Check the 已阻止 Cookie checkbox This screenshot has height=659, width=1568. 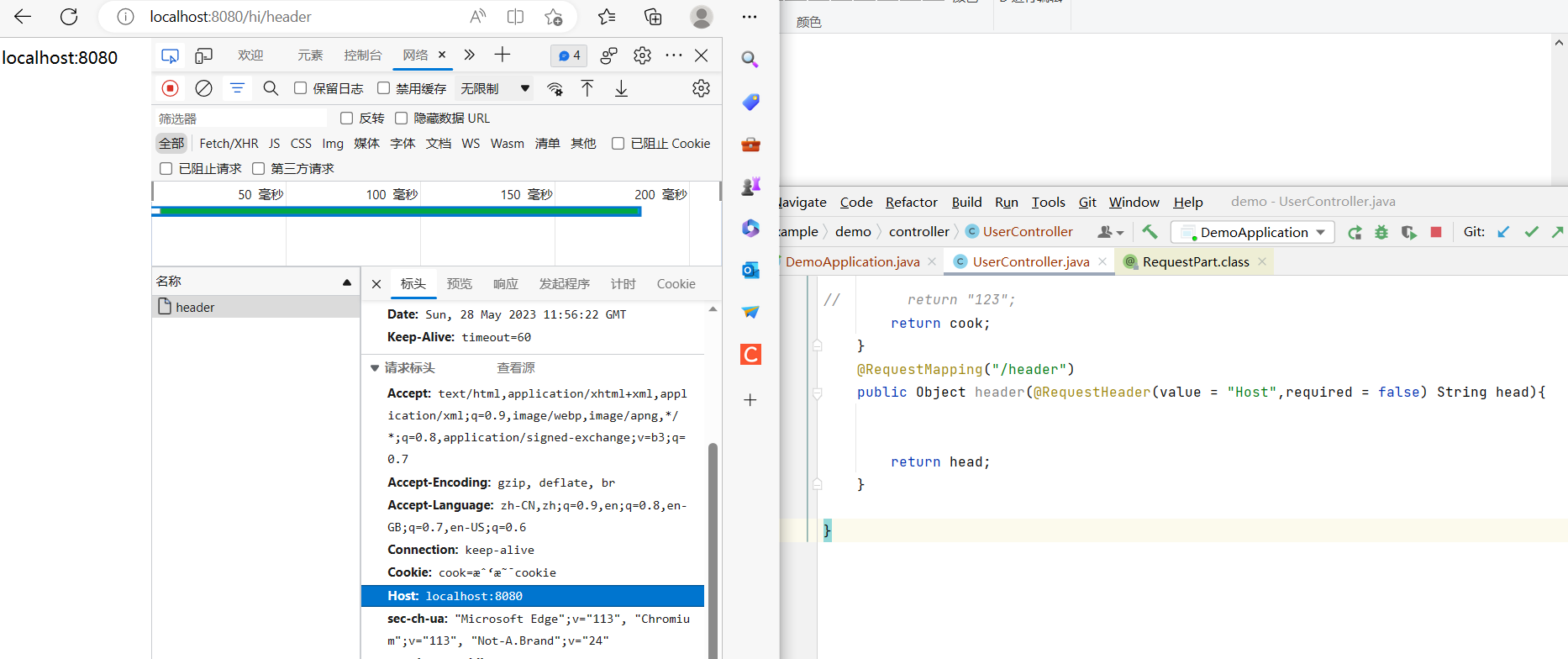(618, 144)
